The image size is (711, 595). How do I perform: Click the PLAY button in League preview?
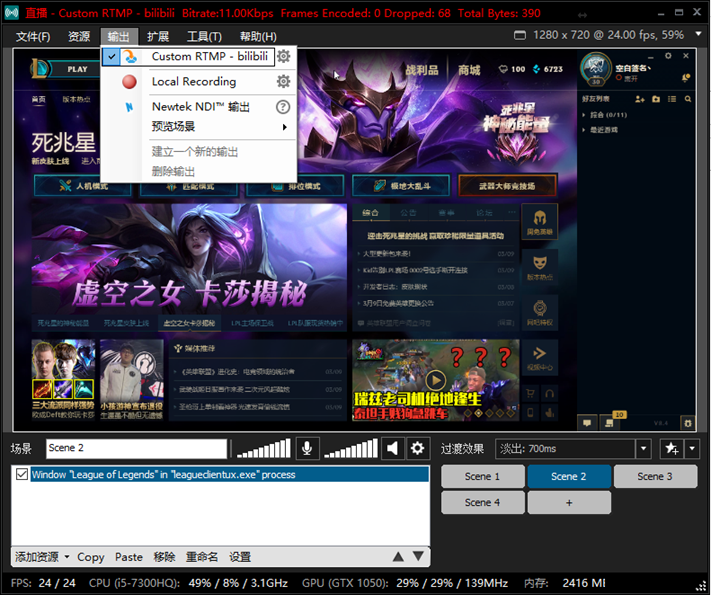click(77, 69)
